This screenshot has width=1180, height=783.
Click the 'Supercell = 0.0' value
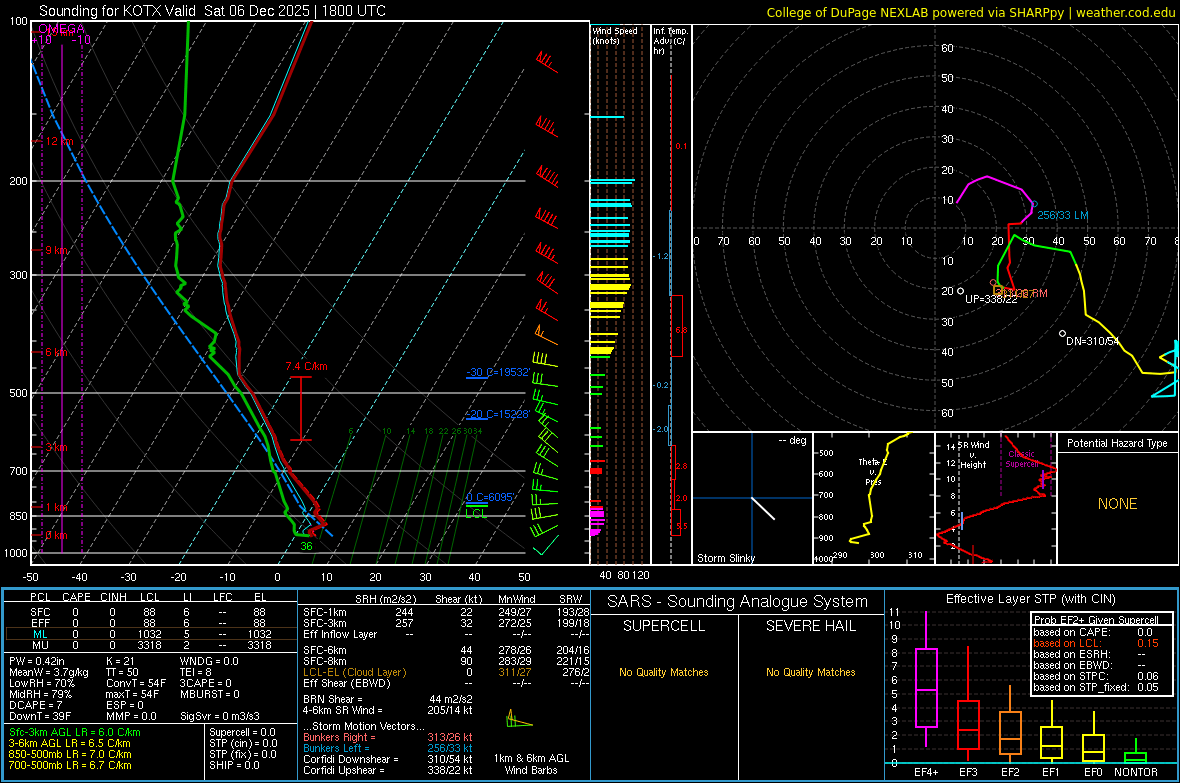click(242, 732)
